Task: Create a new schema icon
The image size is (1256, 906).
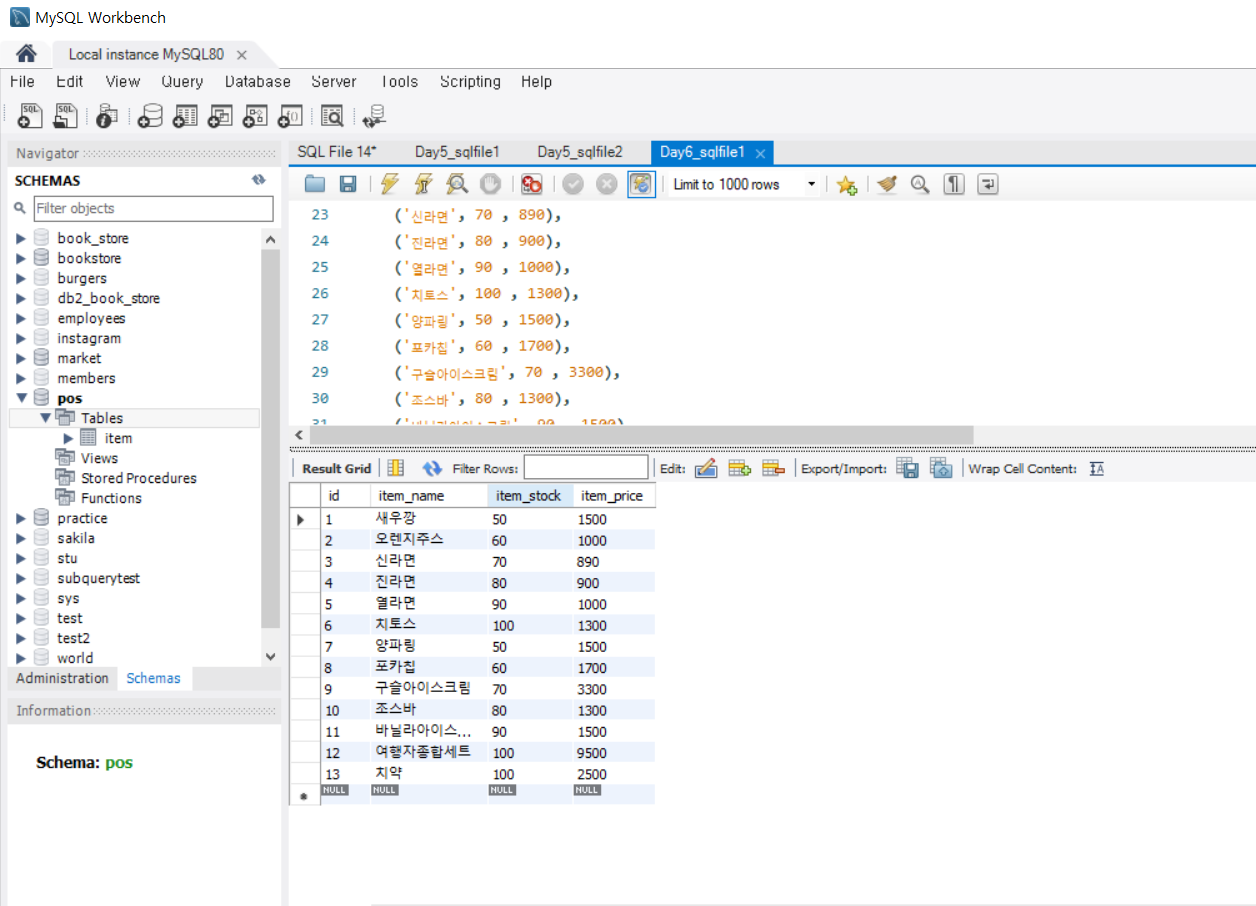Action: click(150, 116)
